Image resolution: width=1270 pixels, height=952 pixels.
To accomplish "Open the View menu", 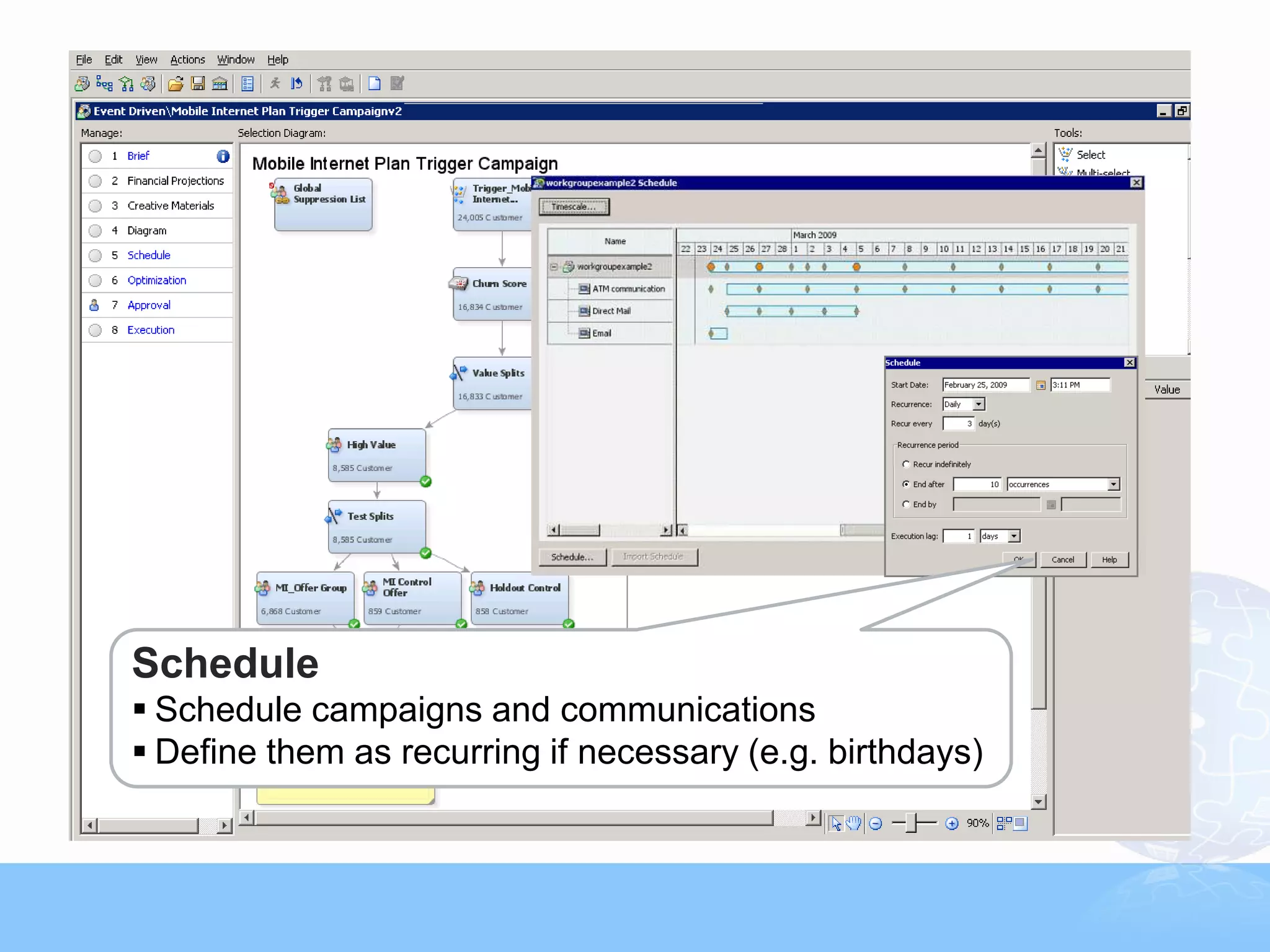I will click(146, 59).
